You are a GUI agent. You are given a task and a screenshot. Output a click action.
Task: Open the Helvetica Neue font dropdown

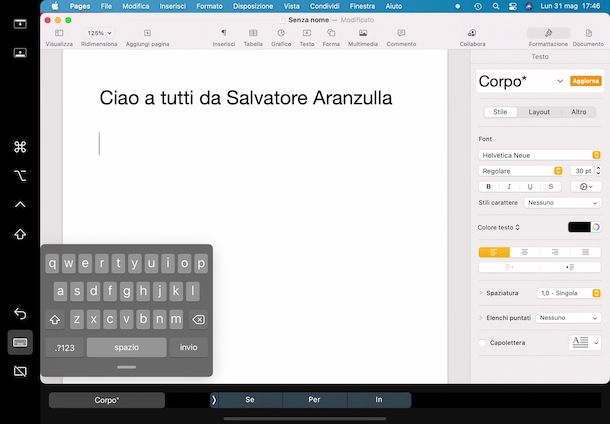pos(540,155)
